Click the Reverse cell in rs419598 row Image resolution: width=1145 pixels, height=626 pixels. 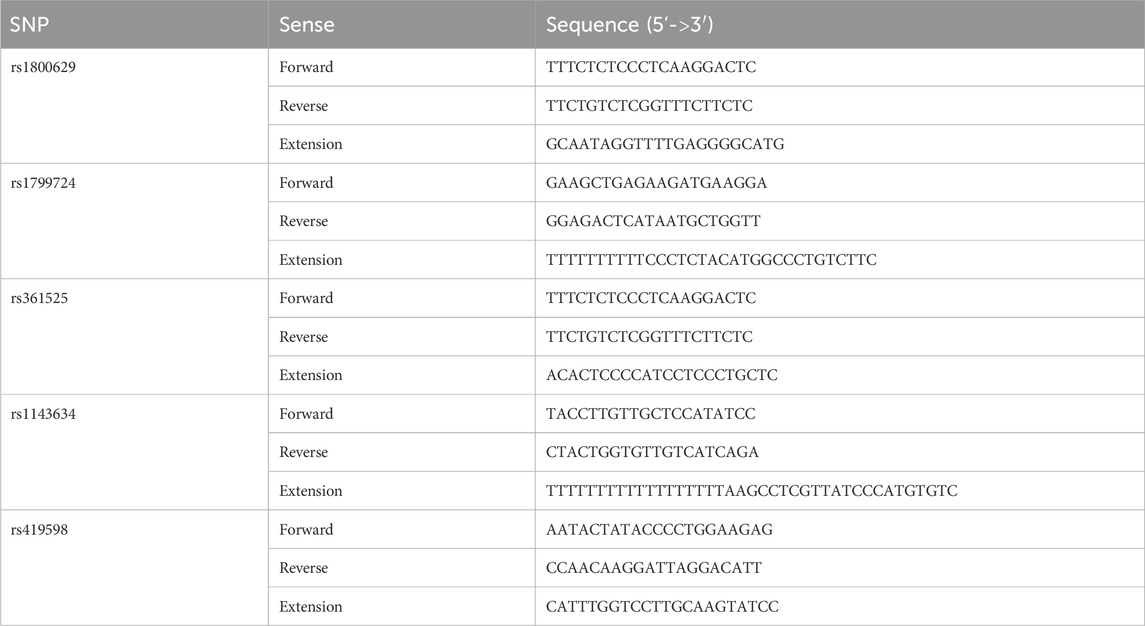click(402, 568)
